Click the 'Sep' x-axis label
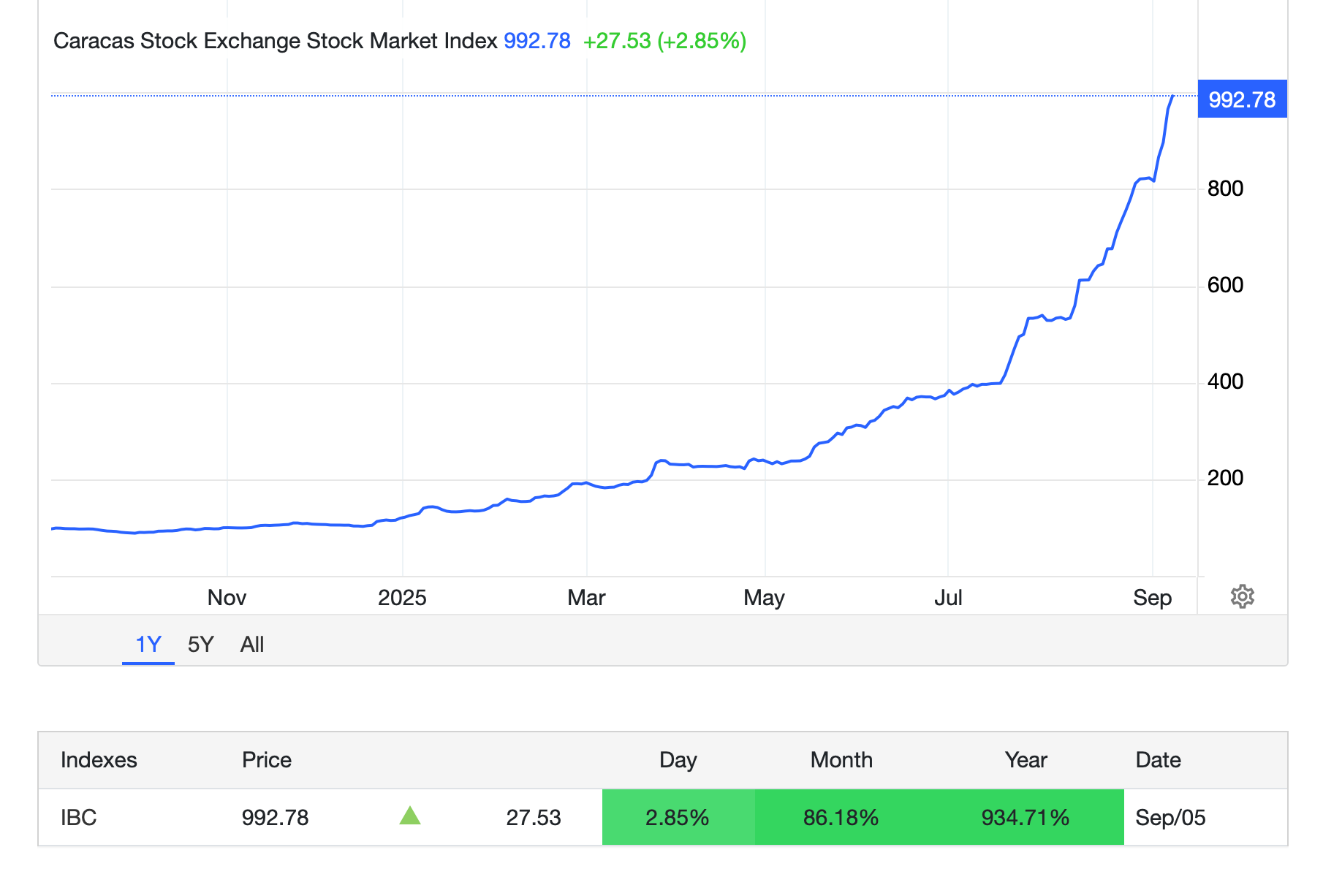 (1152, 598)
